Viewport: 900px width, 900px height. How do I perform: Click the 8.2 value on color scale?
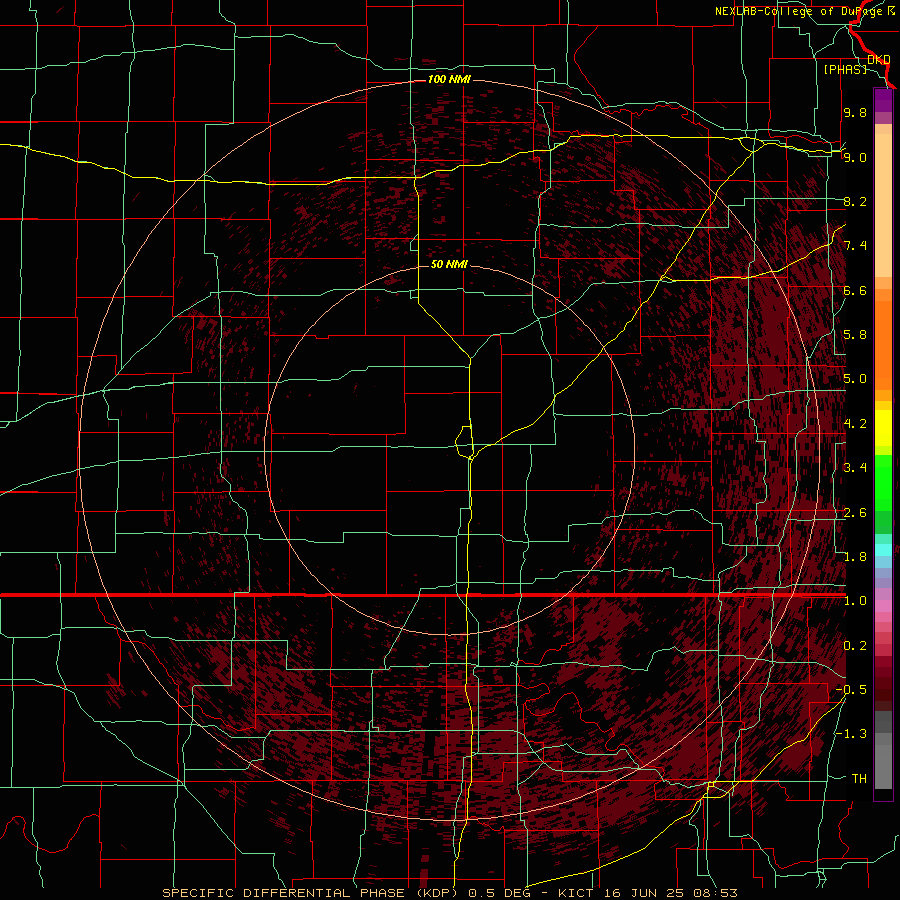point(855,201)
